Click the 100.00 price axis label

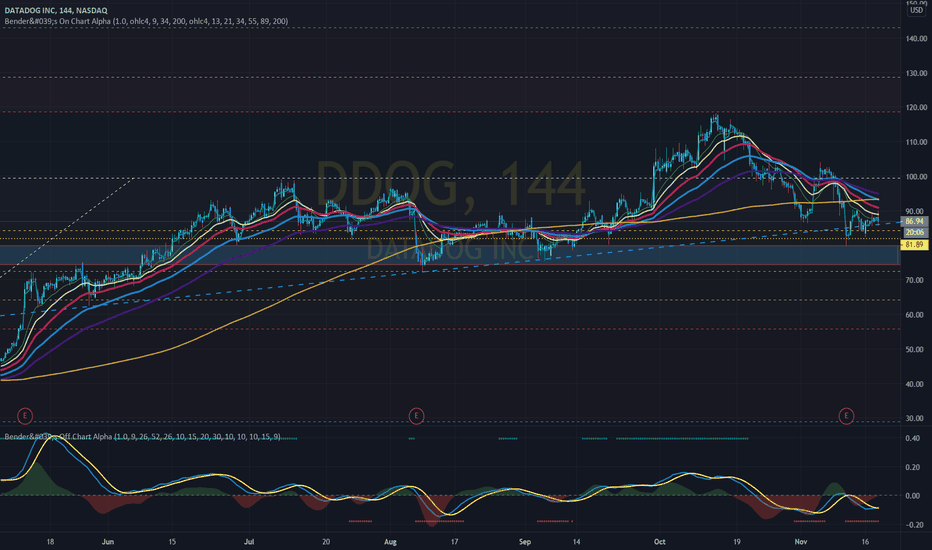(916, 177)
